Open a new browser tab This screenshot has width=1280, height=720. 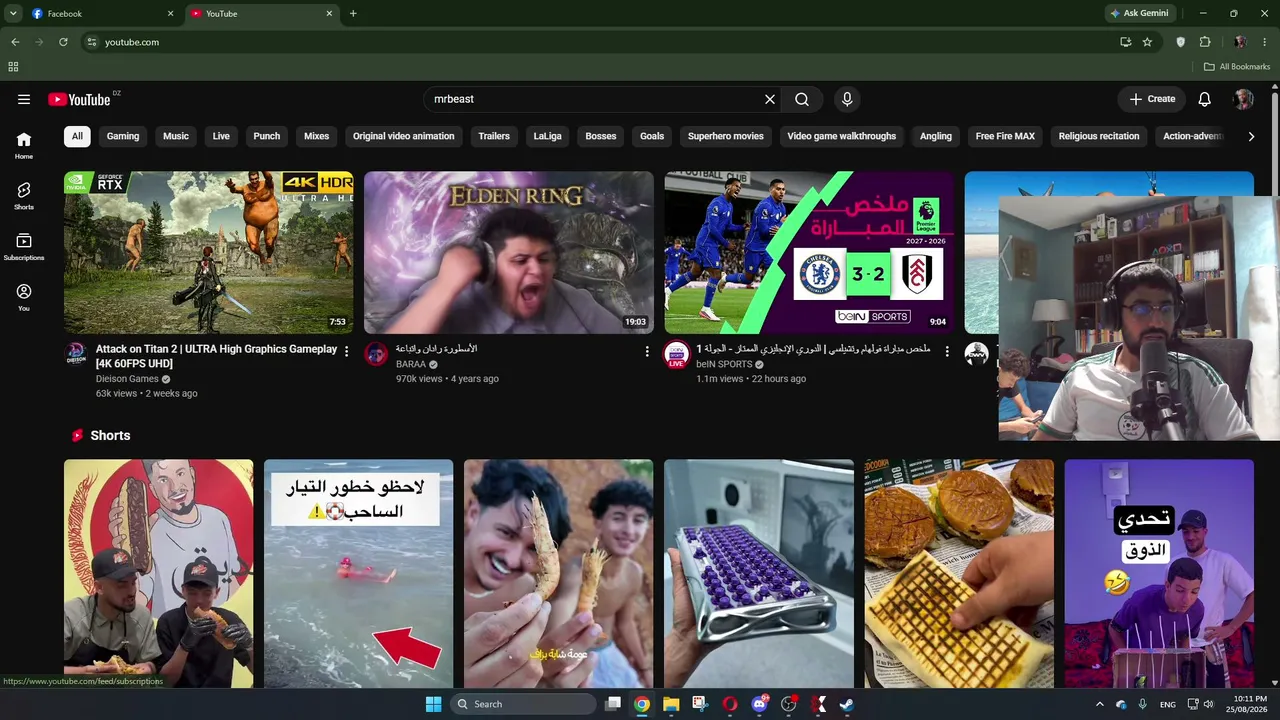[x=353, y=14]
